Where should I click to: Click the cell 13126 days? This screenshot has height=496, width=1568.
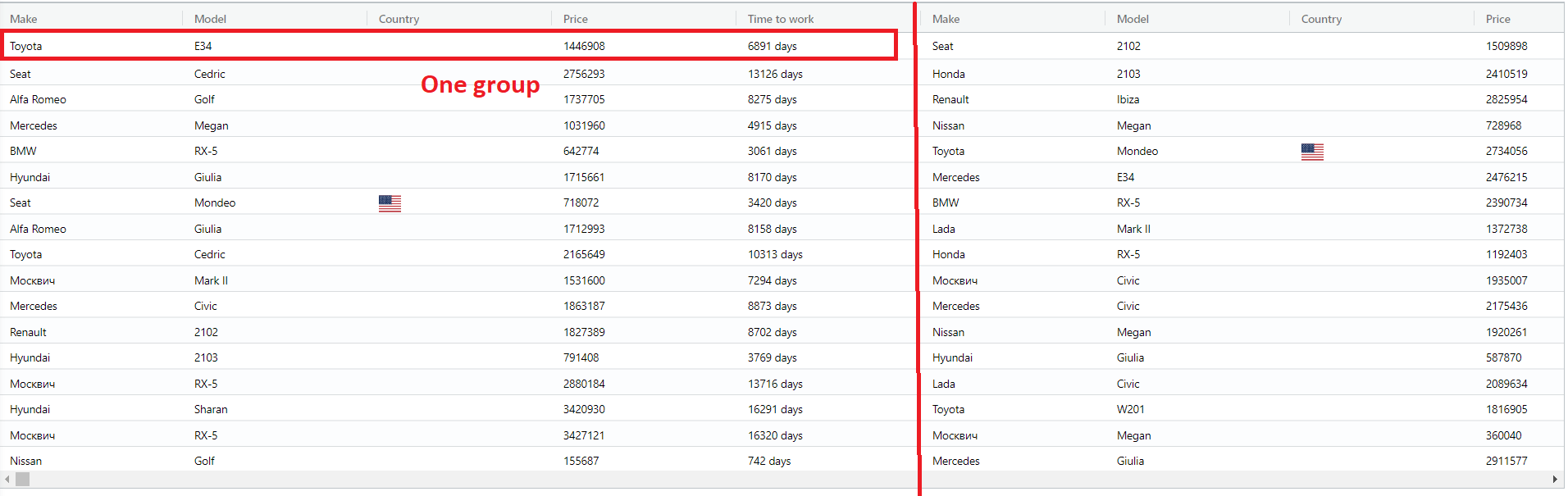[x=775, y=74]
